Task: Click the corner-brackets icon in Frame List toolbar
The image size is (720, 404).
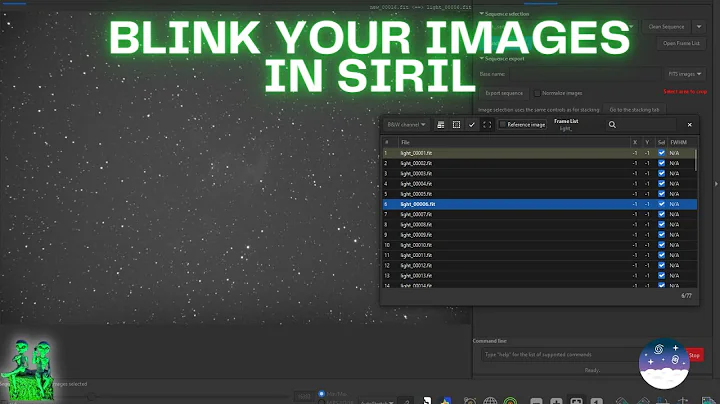Action: point(487,125)
